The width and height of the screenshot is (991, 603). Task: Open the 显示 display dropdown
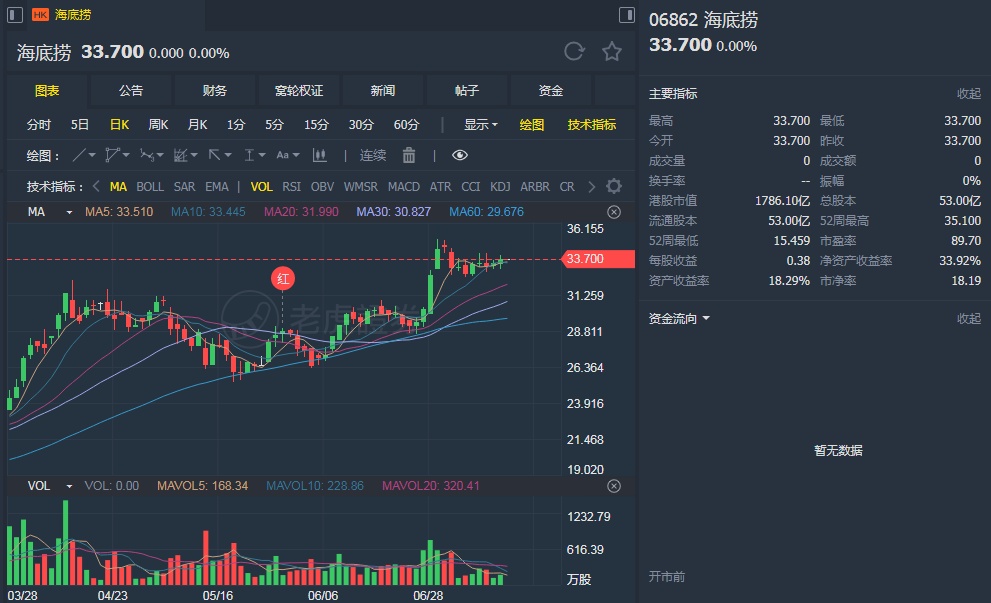point(480,125)
